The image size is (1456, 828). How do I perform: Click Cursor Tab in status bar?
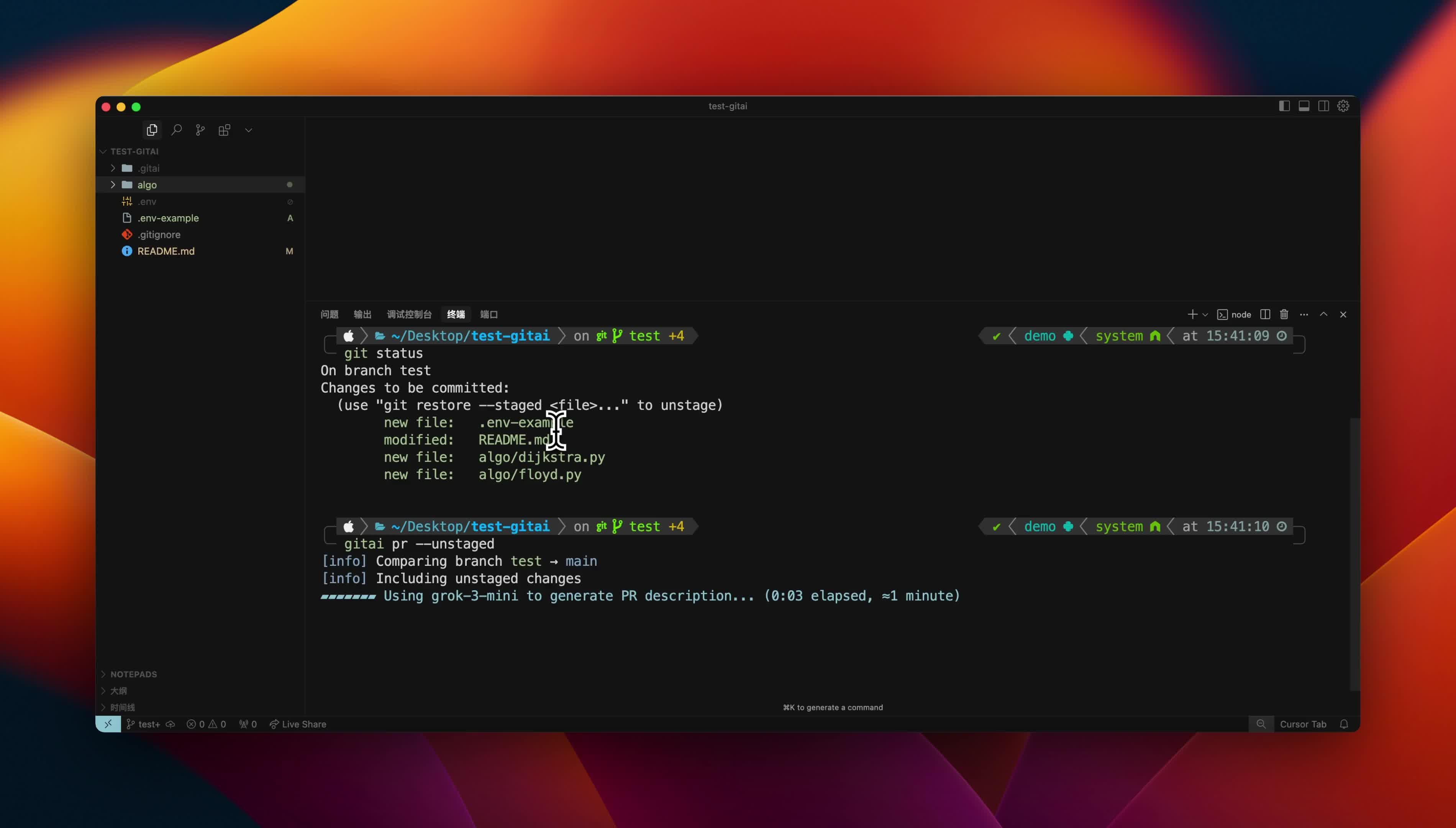tap(1303, 724)
